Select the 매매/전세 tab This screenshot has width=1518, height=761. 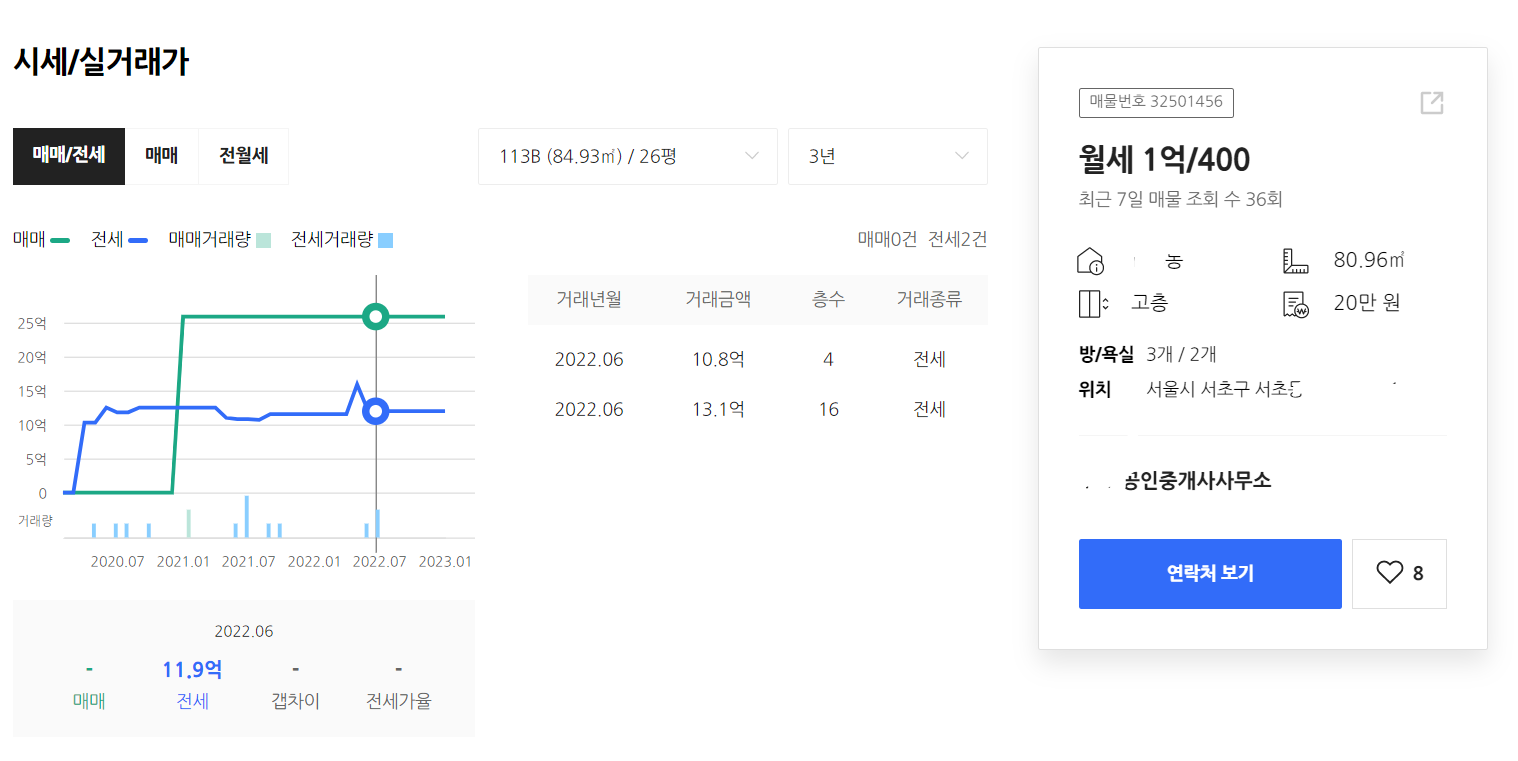click(x=69, y=156)
